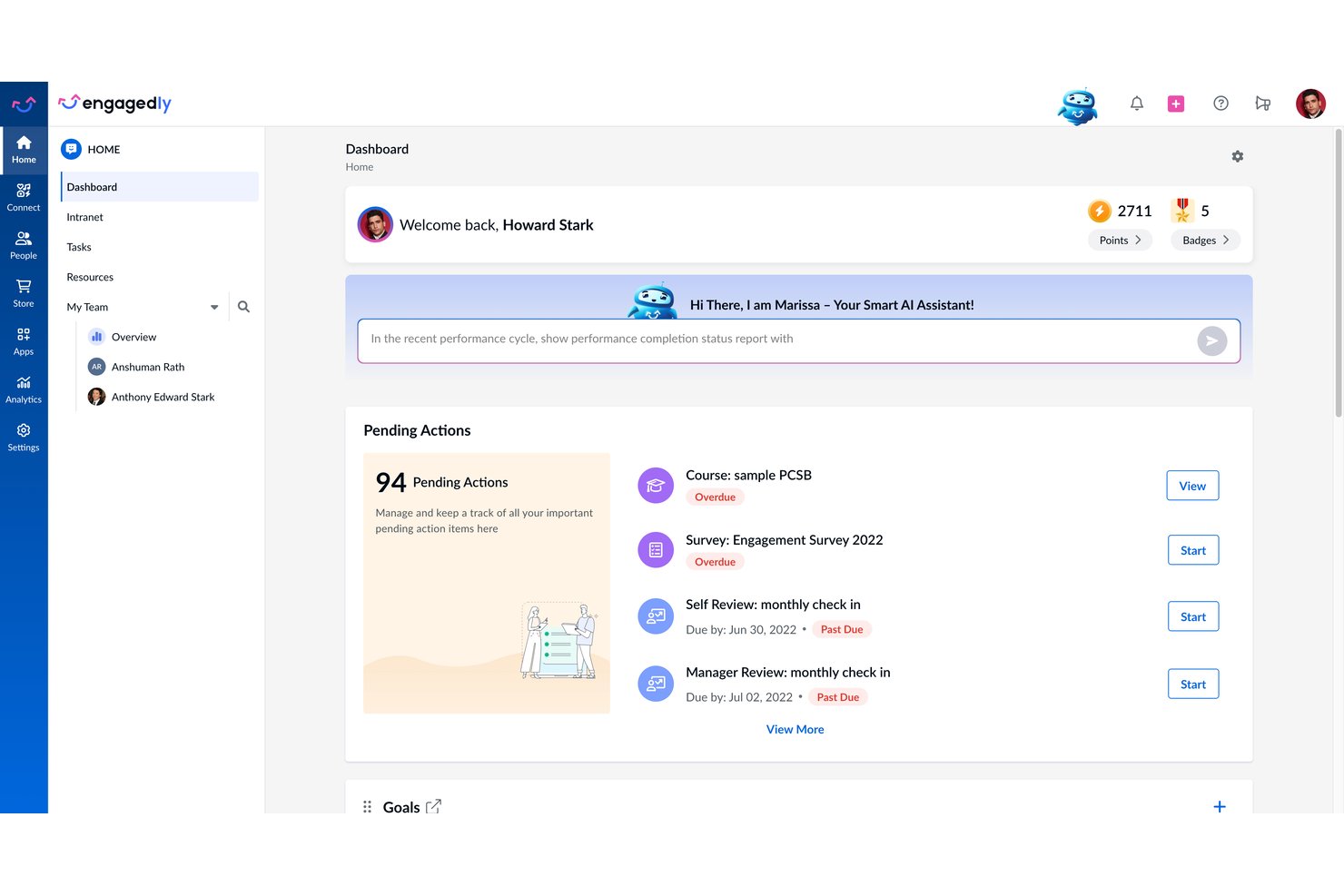Screen dimensions: 1344x896
Task: Click the 94 Pending Actions card
Action: (487, 583)
